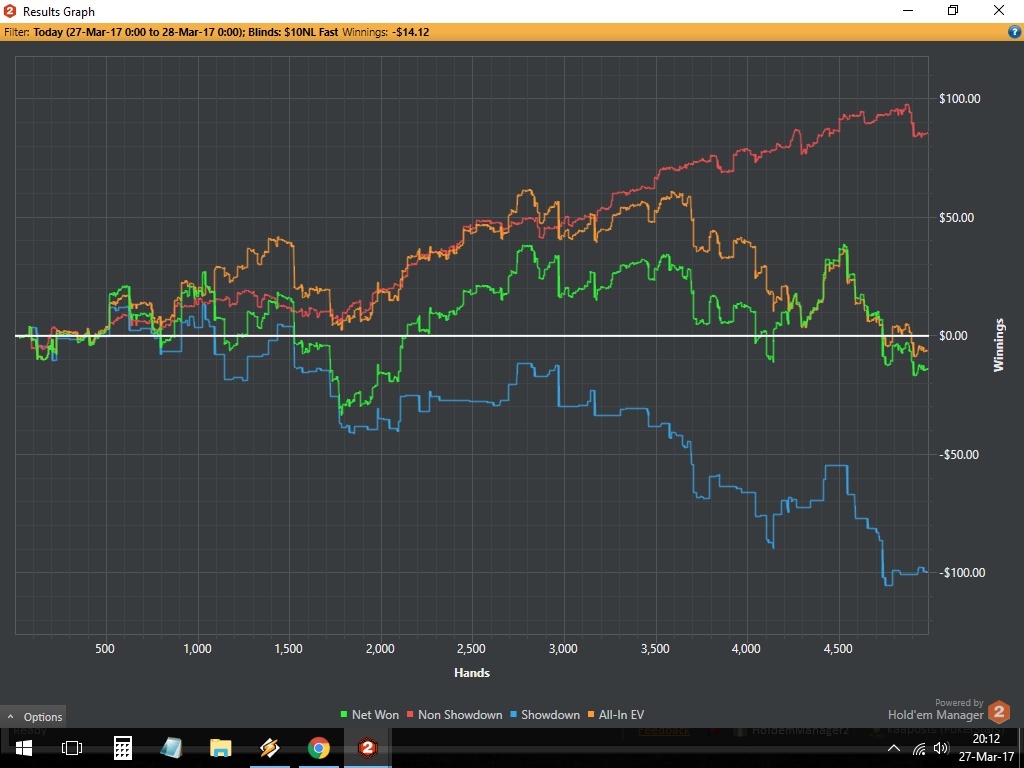
Task: Toggle the Non Showdown legend label
Action: tap(460, 715)
